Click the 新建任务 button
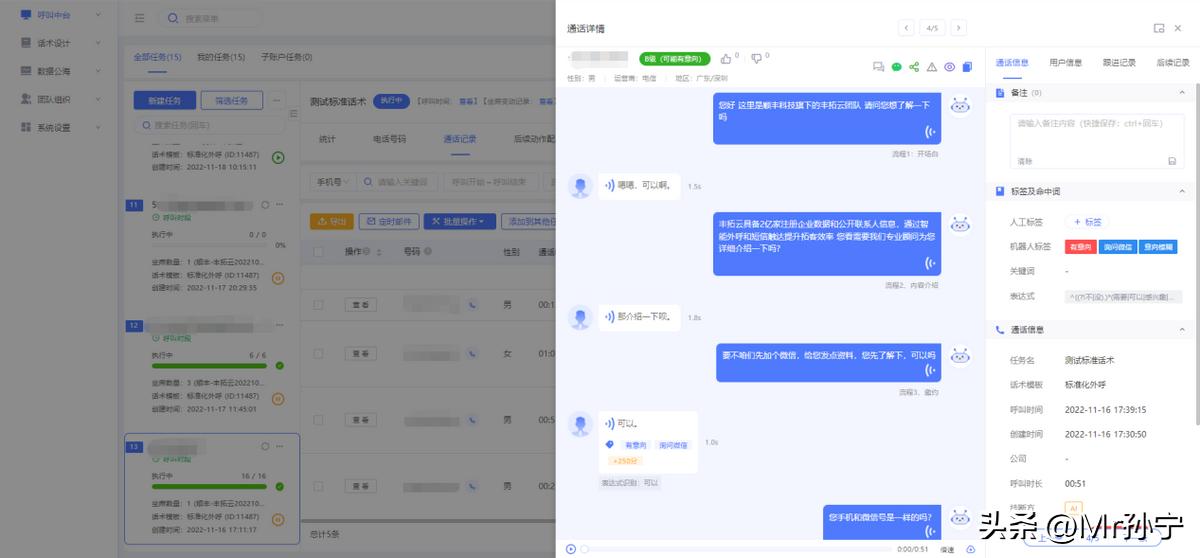This screenshot has height=558, width=1200. coord(164,100)
